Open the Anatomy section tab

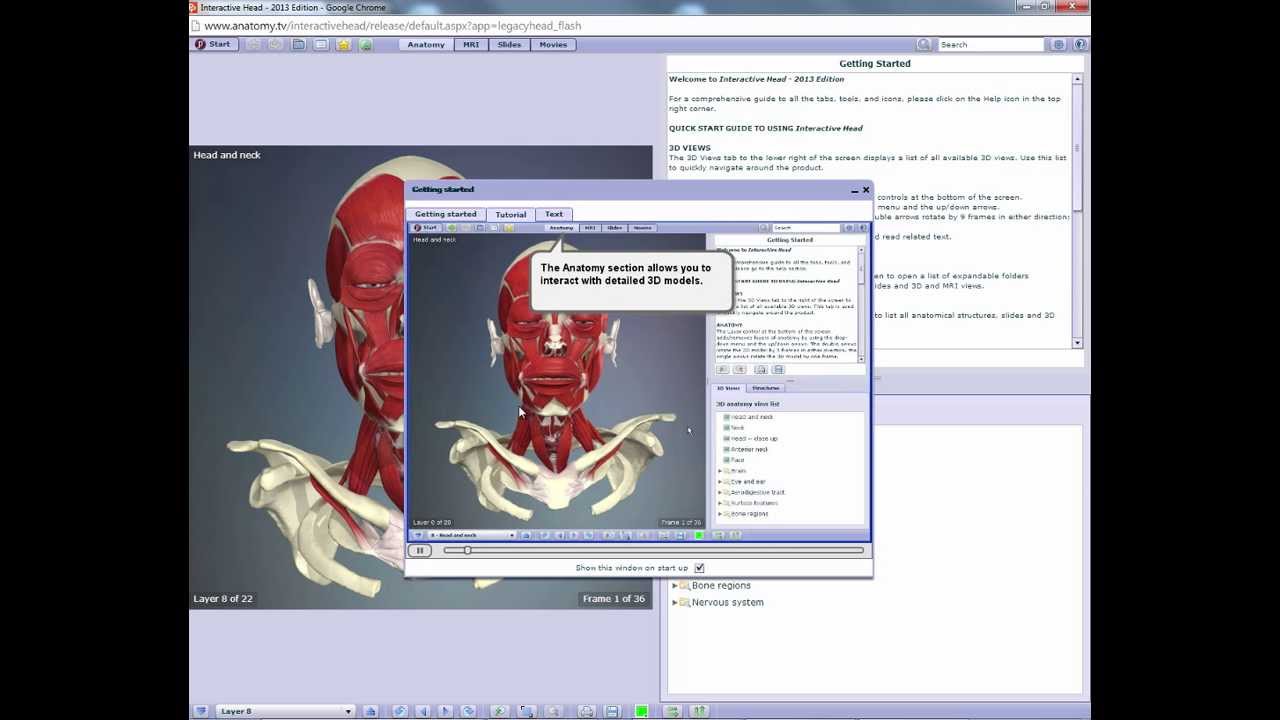pyautogui.click(x=426, y=44)
